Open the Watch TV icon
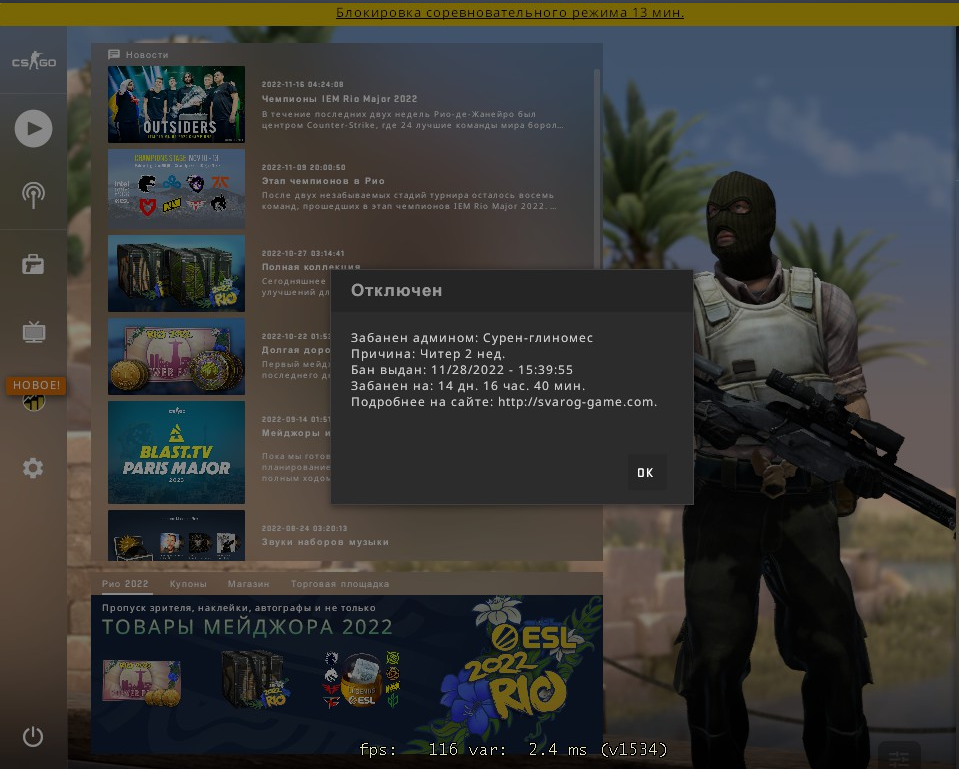The width and height of the screenshot is (959, 769). pyautogui.click(x=34, y=332)
